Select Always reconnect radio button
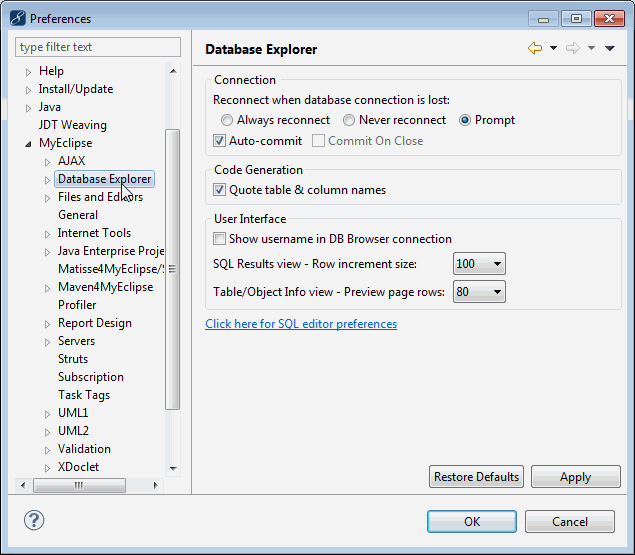The width and height of the screenshot is (635, 555). pos(227,120)
